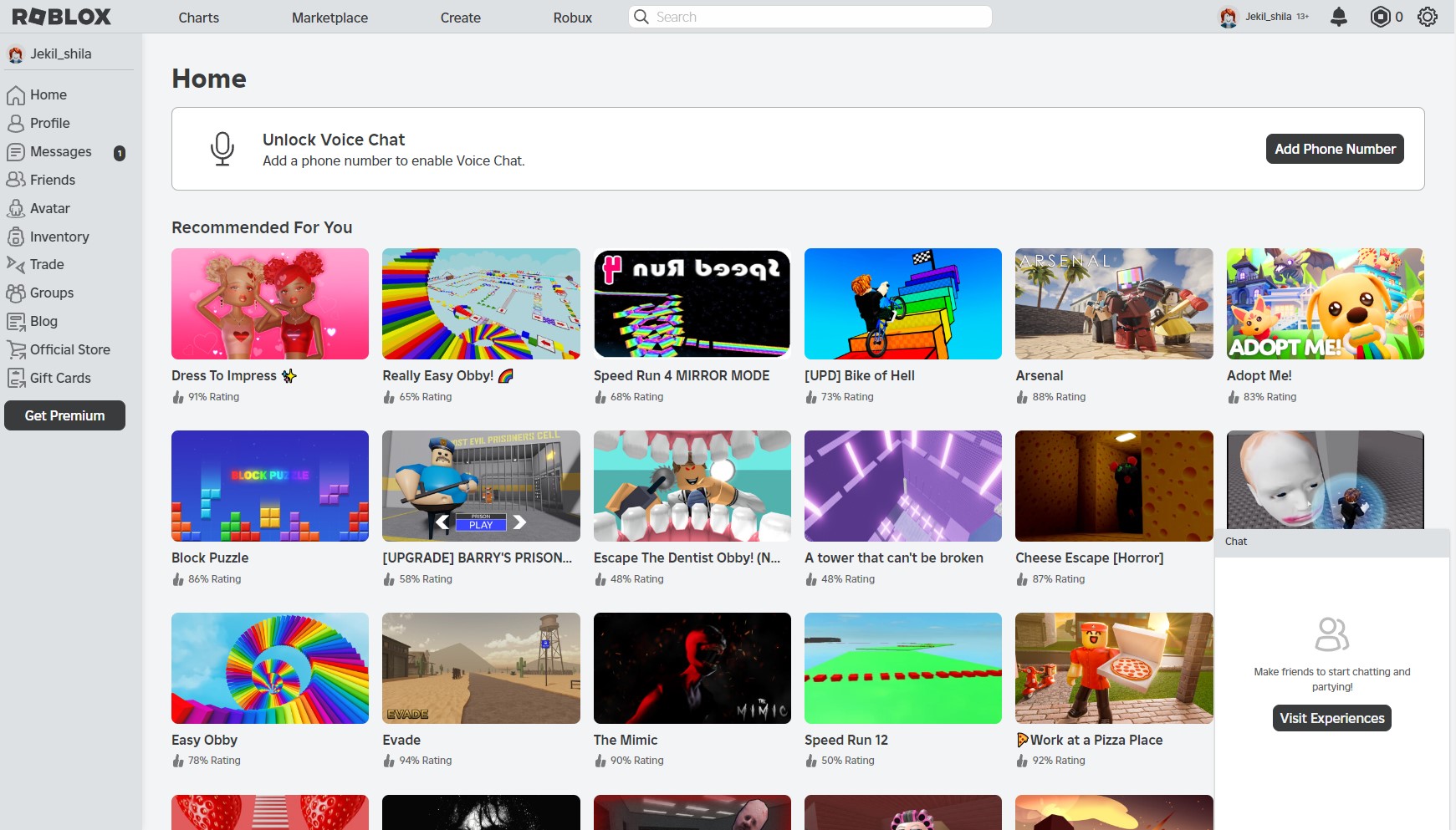Open the Robux tab

573,18
